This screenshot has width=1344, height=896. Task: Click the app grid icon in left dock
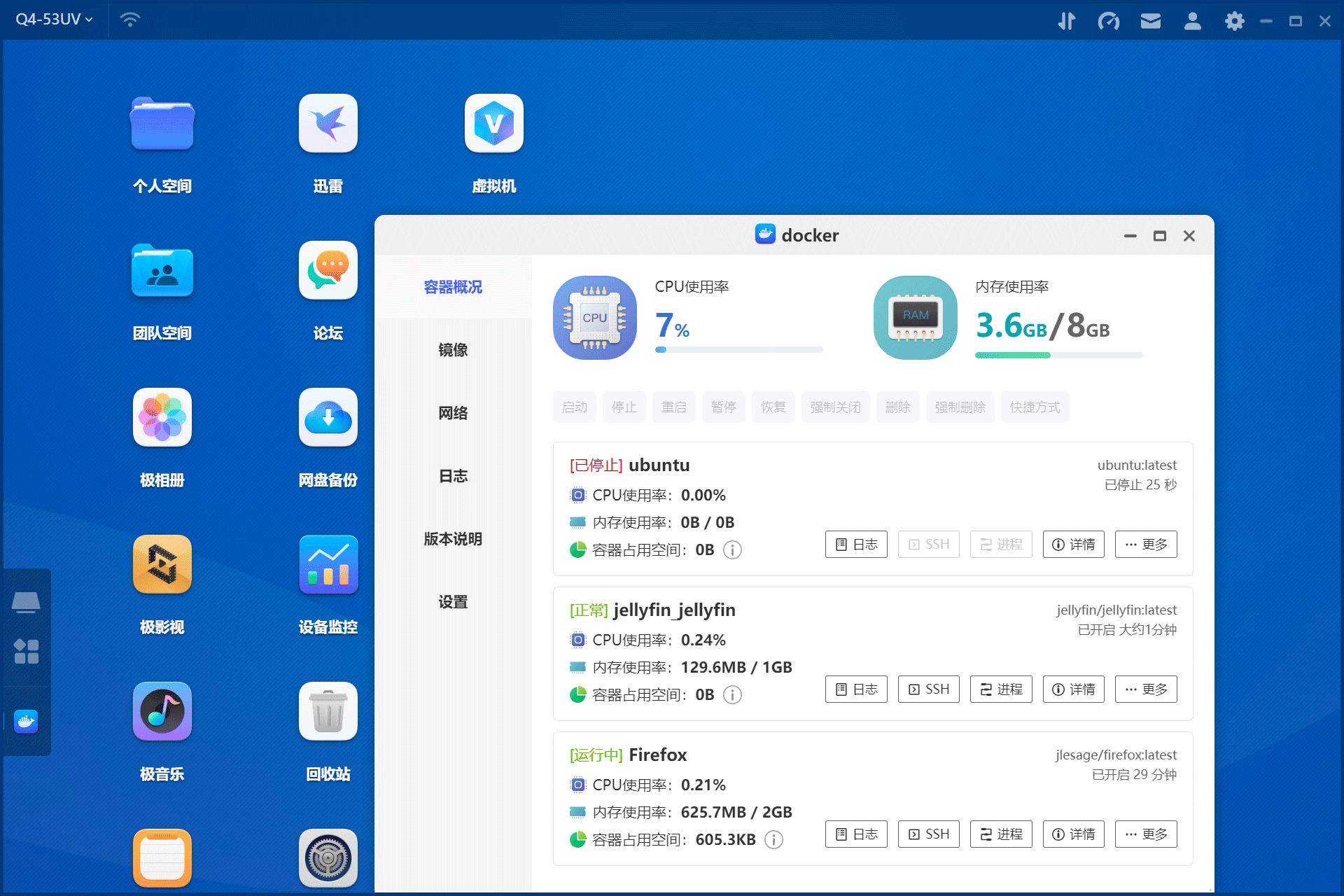pos(26,651)
